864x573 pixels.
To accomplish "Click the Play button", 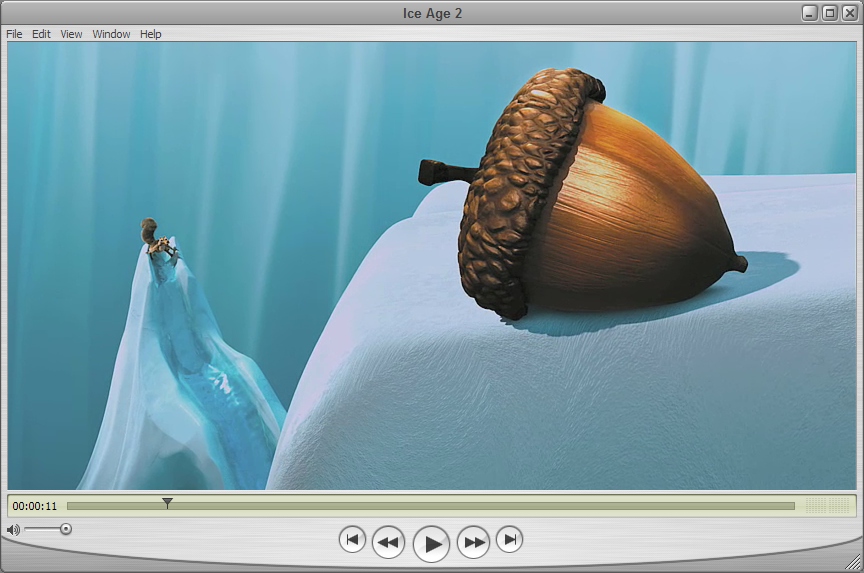I will (x=431, y=544).
